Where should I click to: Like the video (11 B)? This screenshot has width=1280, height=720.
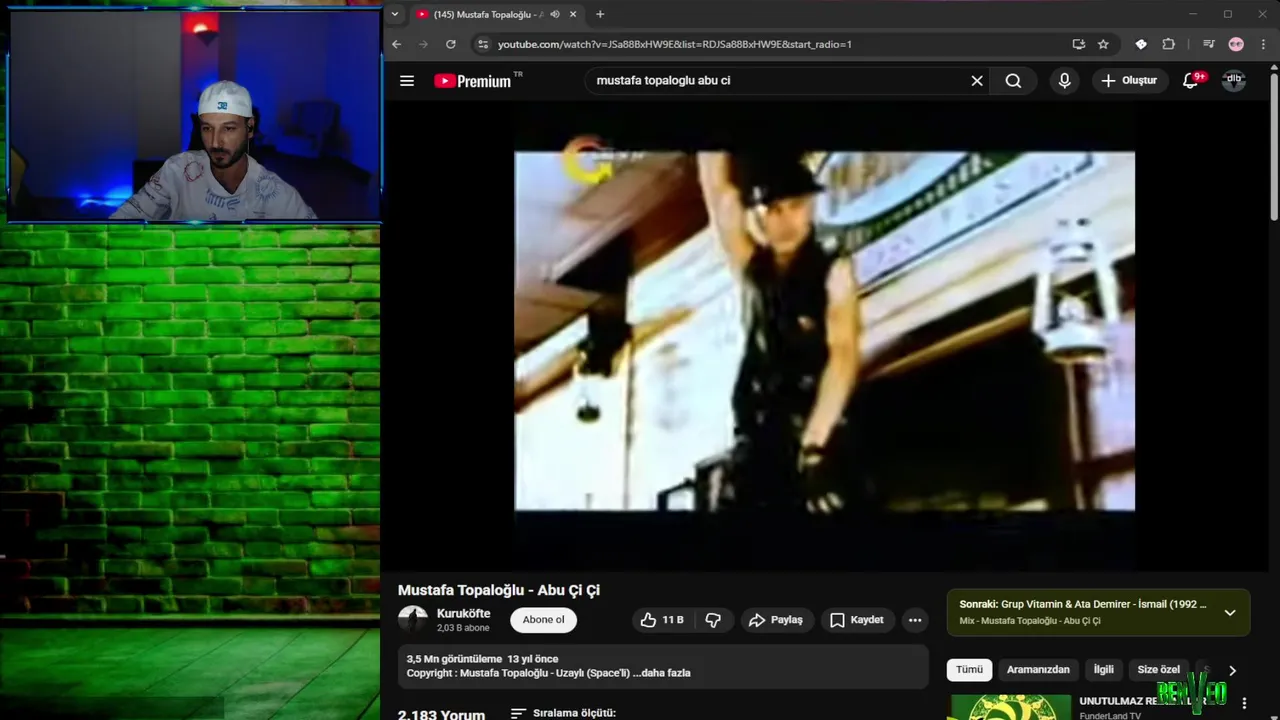[x=662, y=620]
